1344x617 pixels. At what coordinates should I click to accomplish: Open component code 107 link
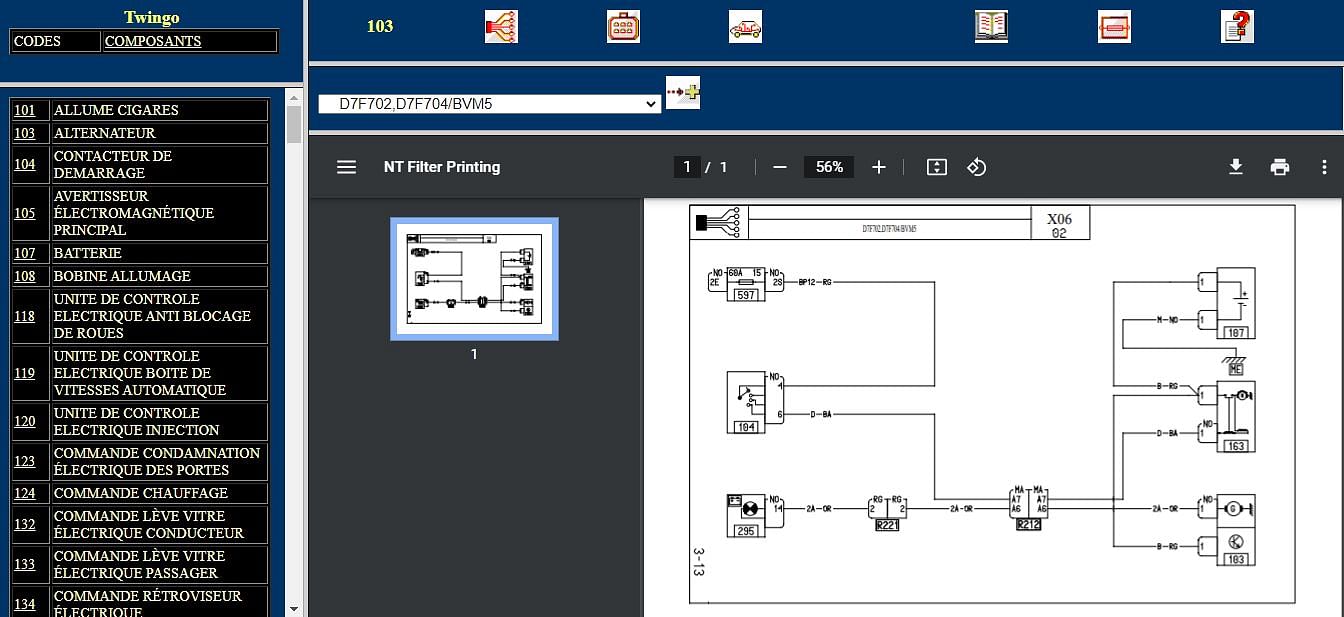(24, 253)
